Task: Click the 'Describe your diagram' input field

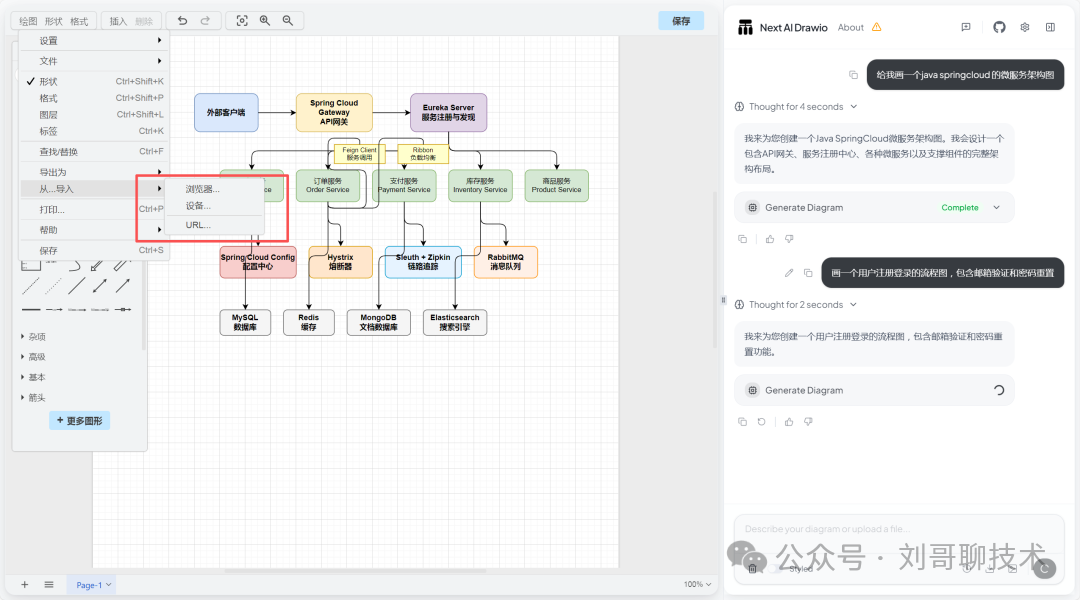Action: coord(890,529)
